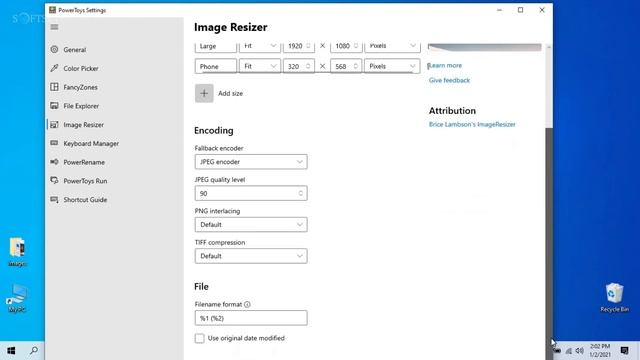Click the Add size label

tap(231, 93)
